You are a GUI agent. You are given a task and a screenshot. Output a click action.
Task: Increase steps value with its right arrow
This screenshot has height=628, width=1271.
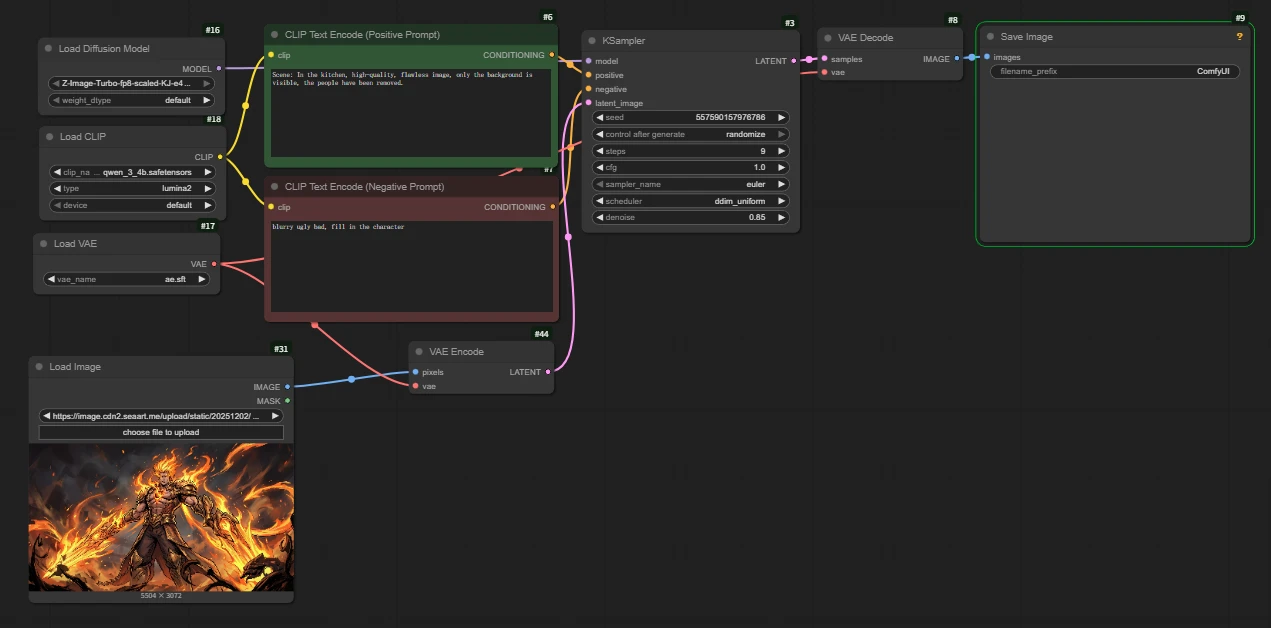(782, 151)
